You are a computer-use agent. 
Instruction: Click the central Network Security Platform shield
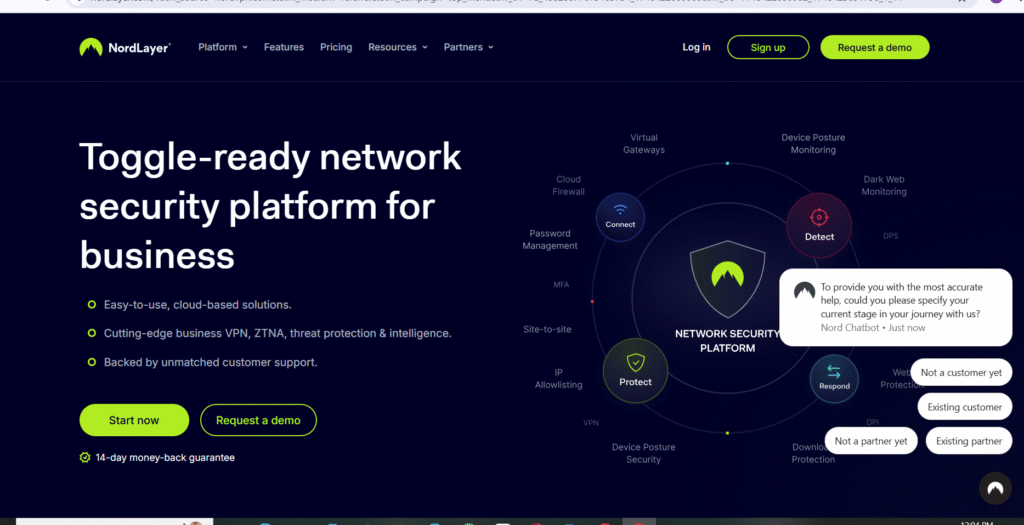coord(728,278)
